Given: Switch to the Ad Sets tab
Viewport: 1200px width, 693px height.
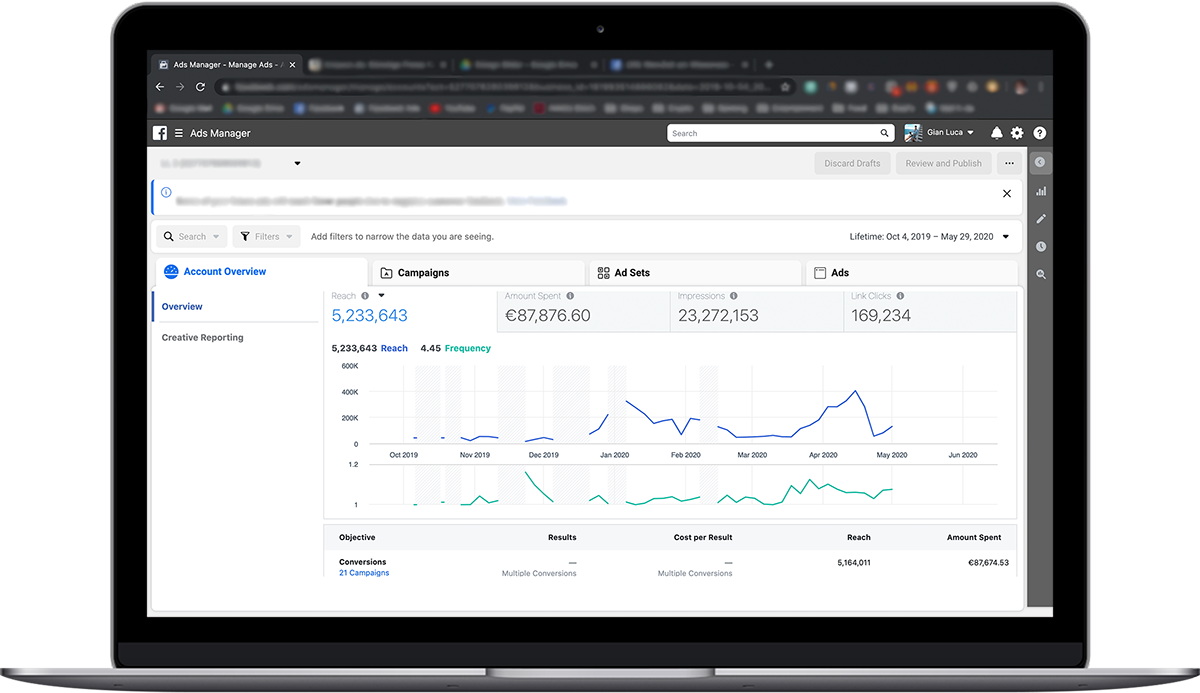Looking at the screenshot, I should click(695, 272).
